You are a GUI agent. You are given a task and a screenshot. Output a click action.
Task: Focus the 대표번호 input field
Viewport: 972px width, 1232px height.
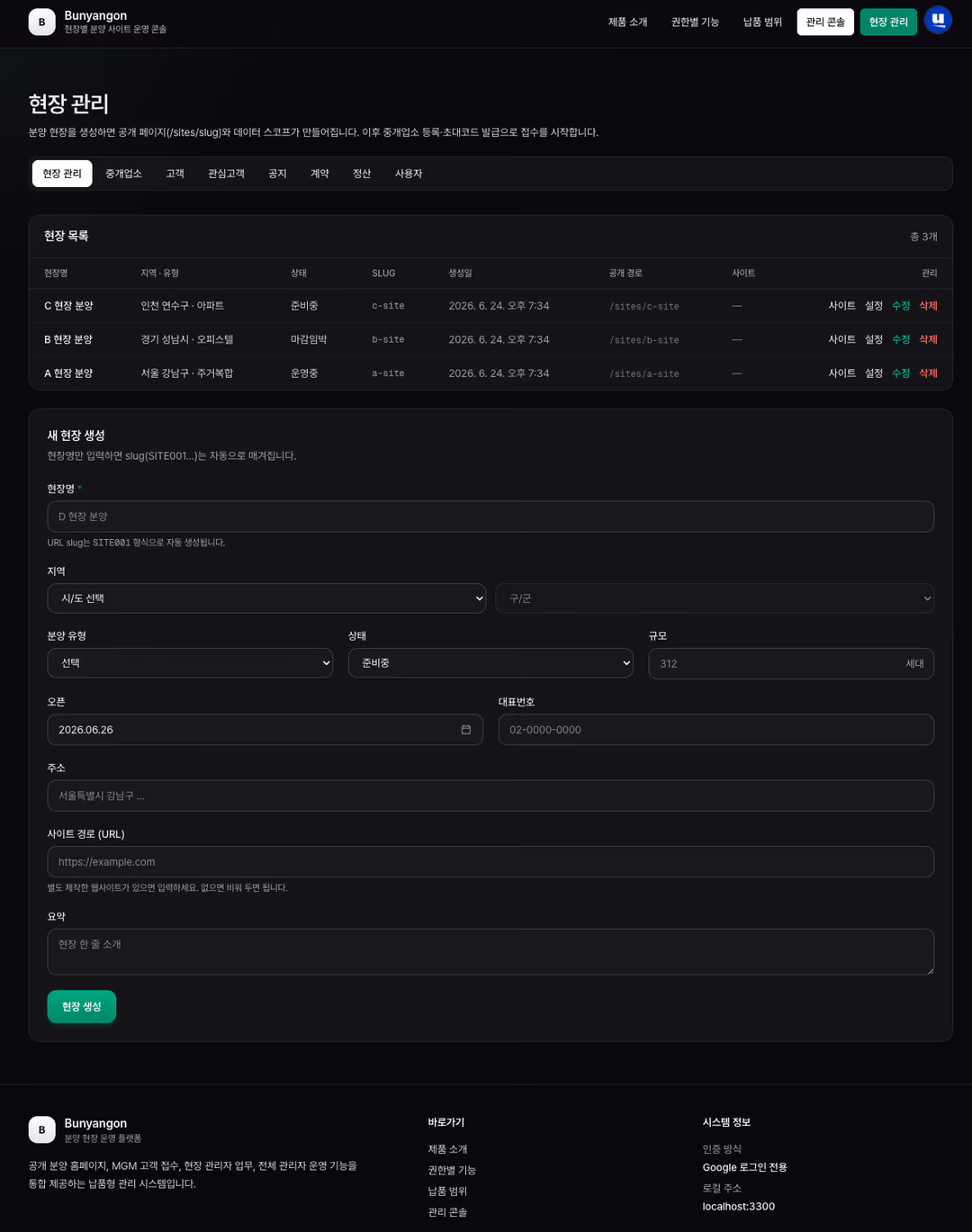click(x=716, y=730)
